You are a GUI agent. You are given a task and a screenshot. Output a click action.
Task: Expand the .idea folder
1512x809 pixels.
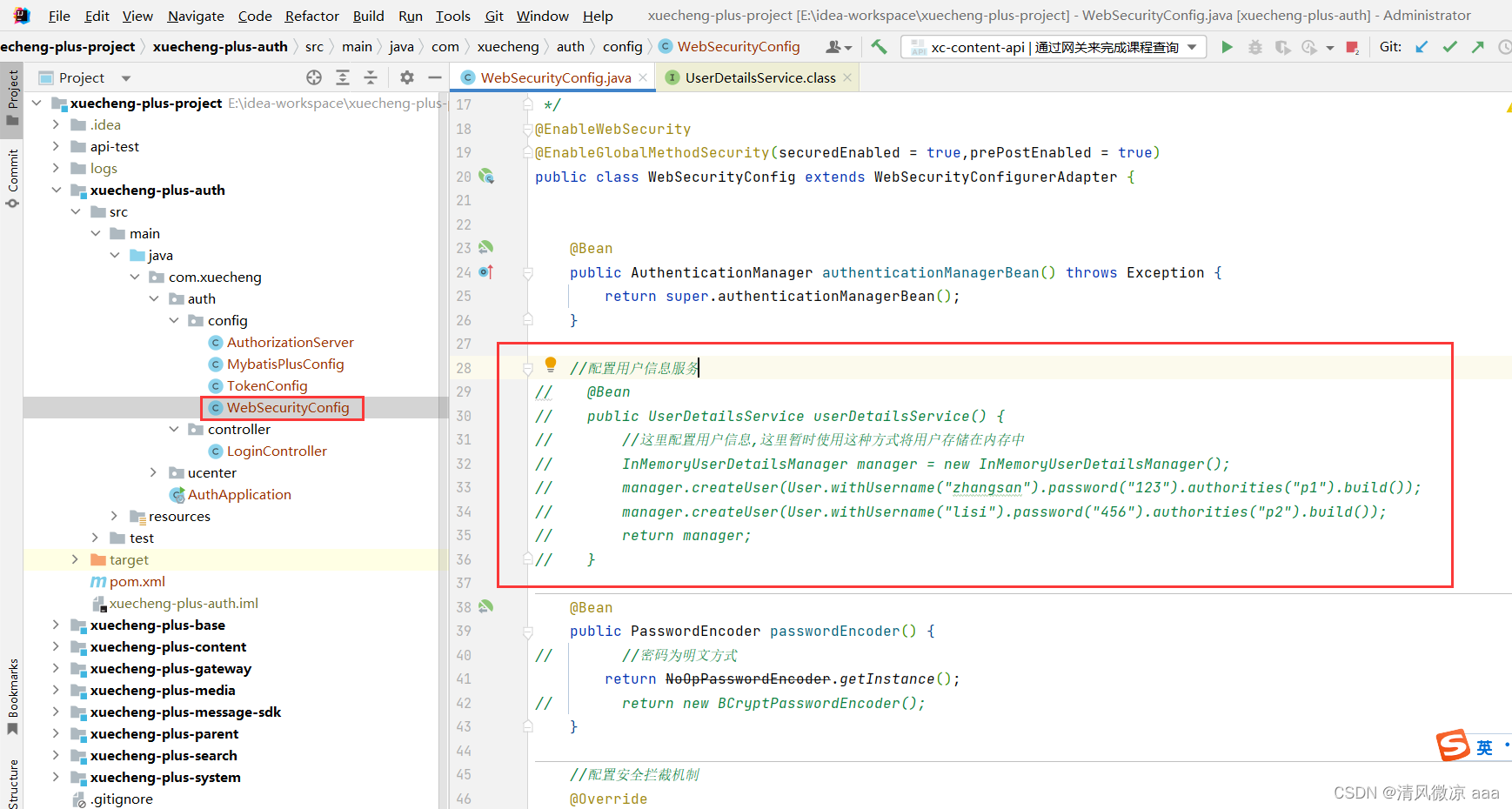click(x=57, y=124)
